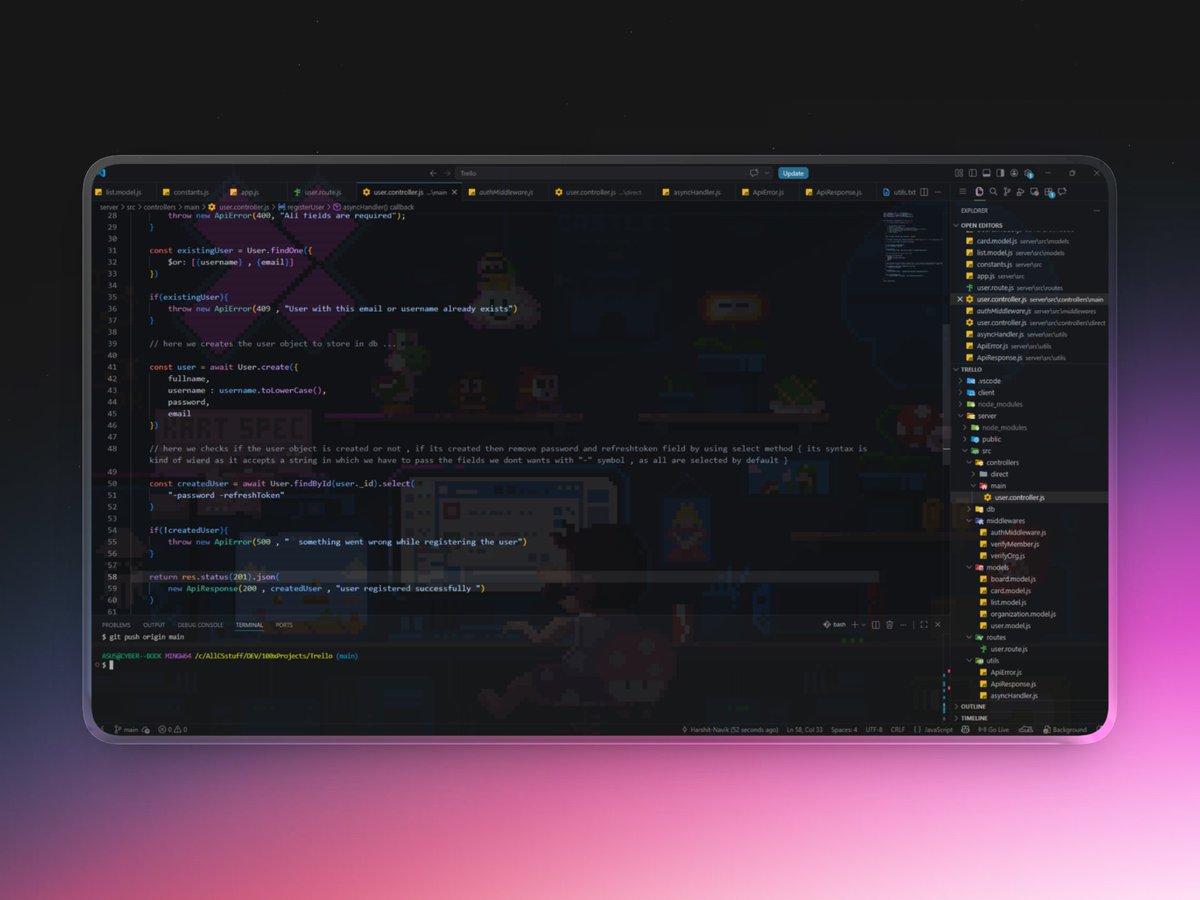Open the Run and Debug icon
1200x900 pixels.
(x=1020, y=191)
